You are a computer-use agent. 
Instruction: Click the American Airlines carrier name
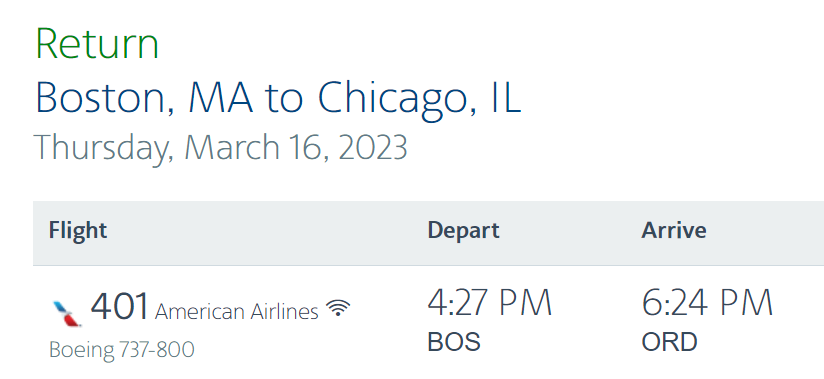pos(236,312)
